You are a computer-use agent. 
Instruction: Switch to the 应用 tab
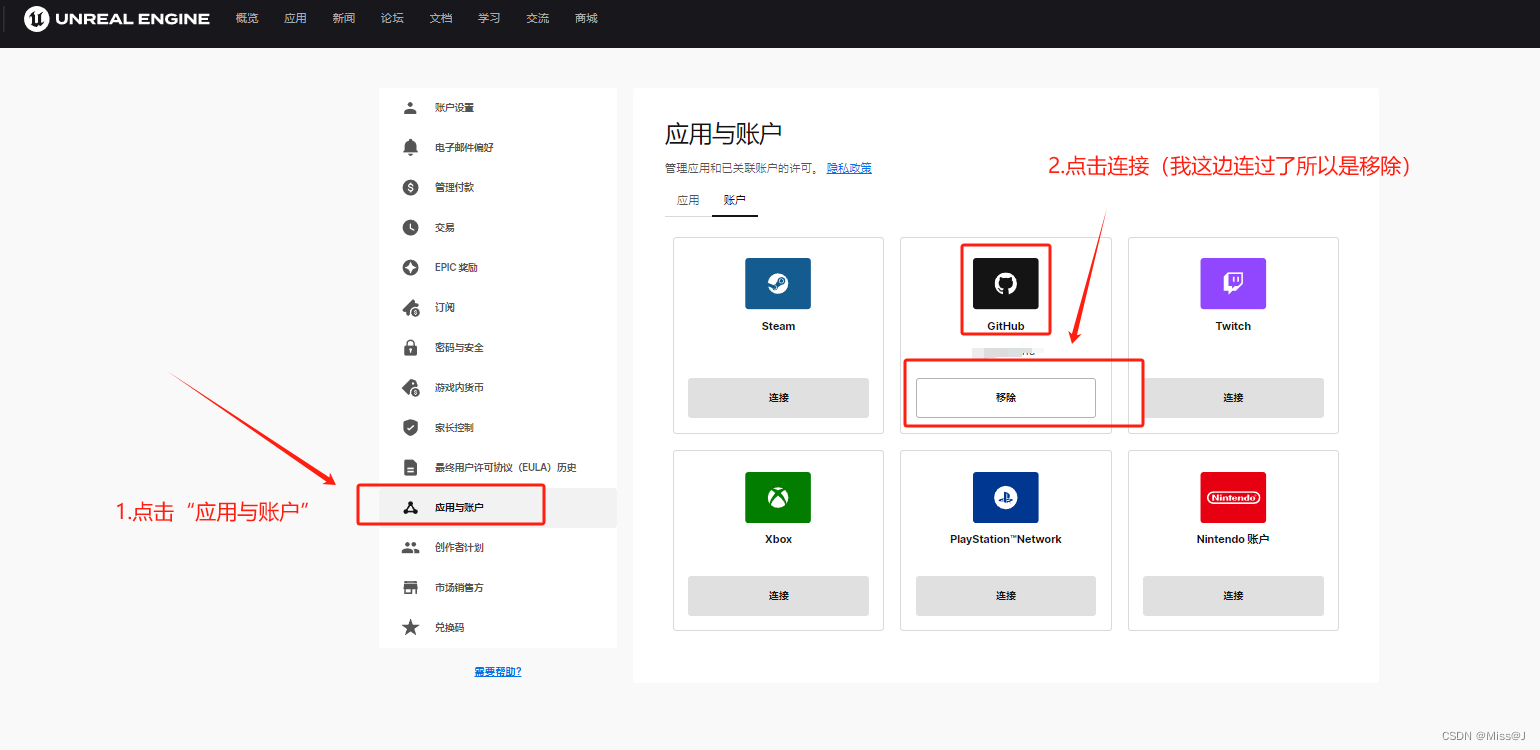click(688, 200)
